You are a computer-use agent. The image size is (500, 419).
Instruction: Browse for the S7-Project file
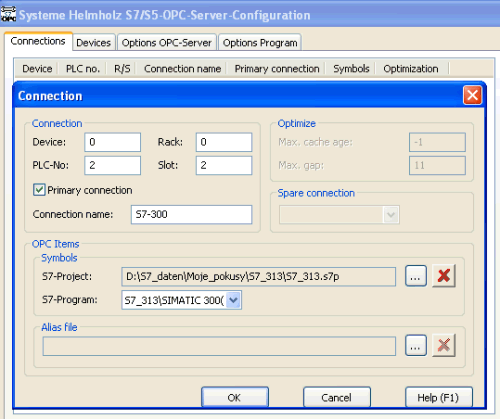point(416,276)
